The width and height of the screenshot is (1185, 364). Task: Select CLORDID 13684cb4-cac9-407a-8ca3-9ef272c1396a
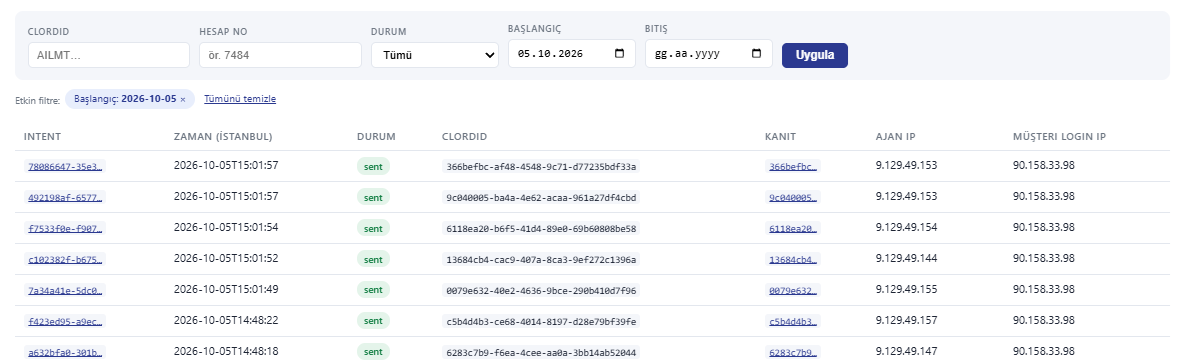pyautogui.click(x=541, y=260)
